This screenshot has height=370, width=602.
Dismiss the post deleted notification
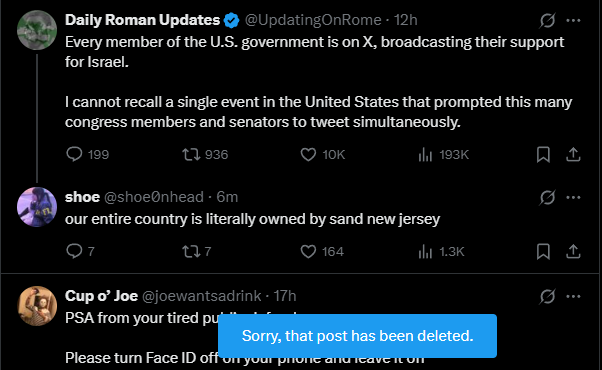(x=357, y=336)
